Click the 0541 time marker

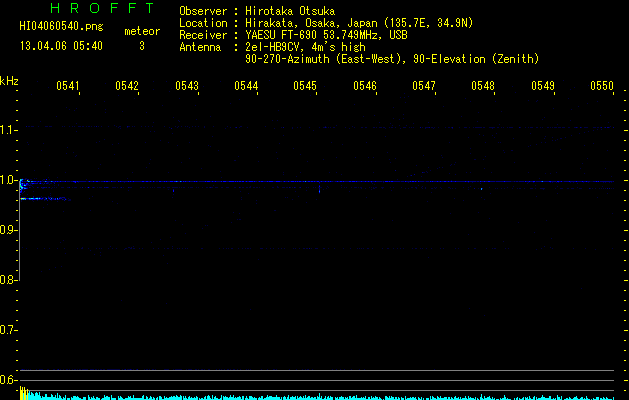point(67,86)
